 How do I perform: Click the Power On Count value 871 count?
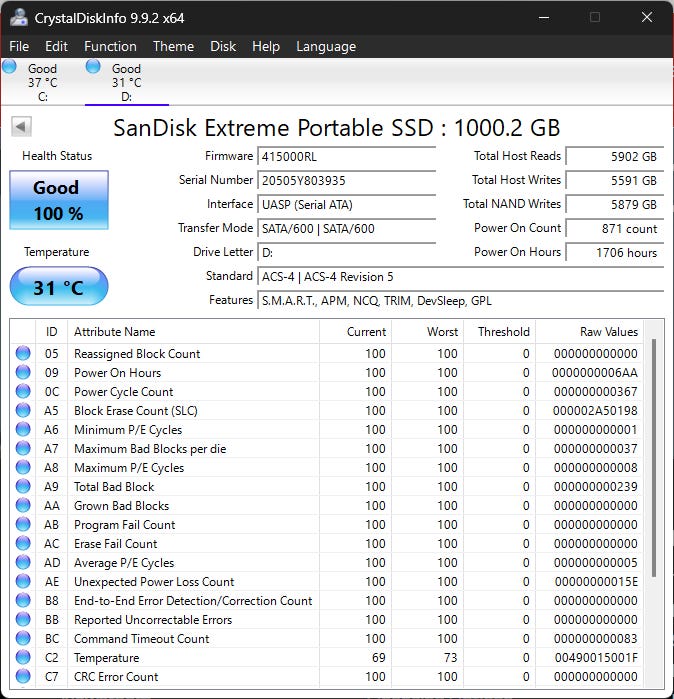[615, 229]
